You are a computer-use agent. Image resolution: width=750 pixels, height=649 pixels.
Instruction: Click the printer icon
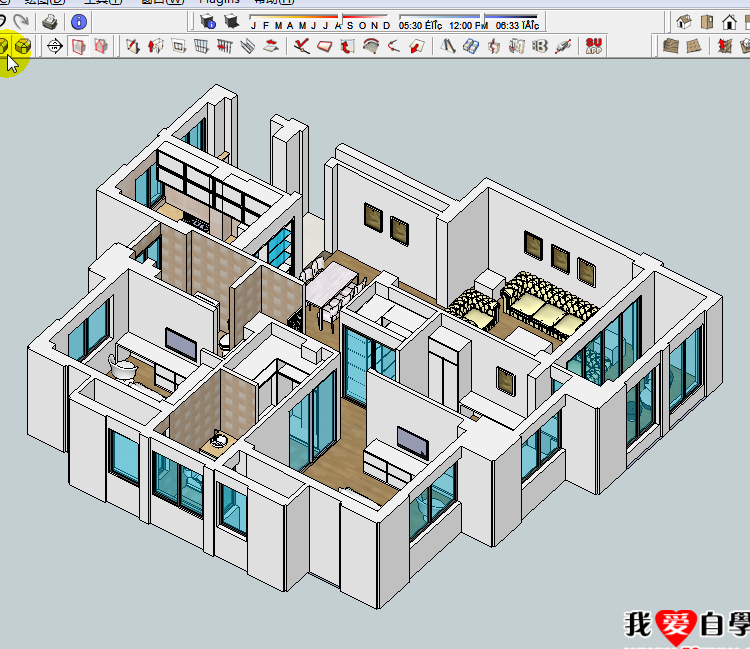pos(50,21)
